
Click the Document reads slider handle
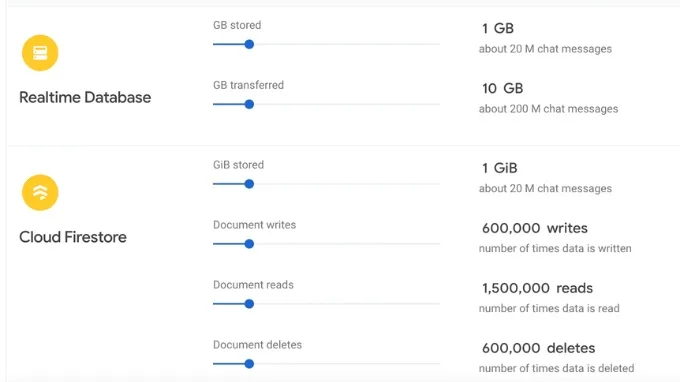249,304
